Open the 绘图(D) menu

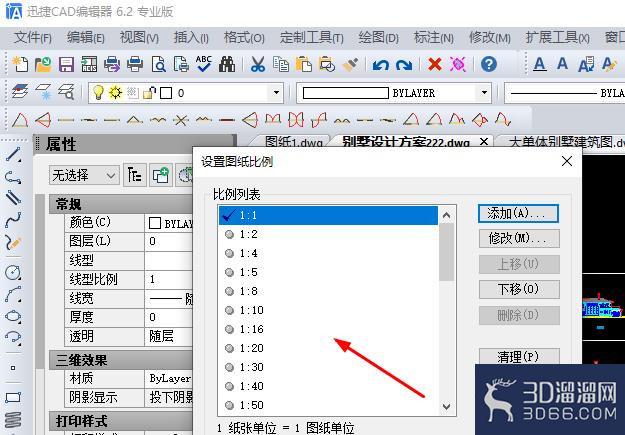point(378,38)
